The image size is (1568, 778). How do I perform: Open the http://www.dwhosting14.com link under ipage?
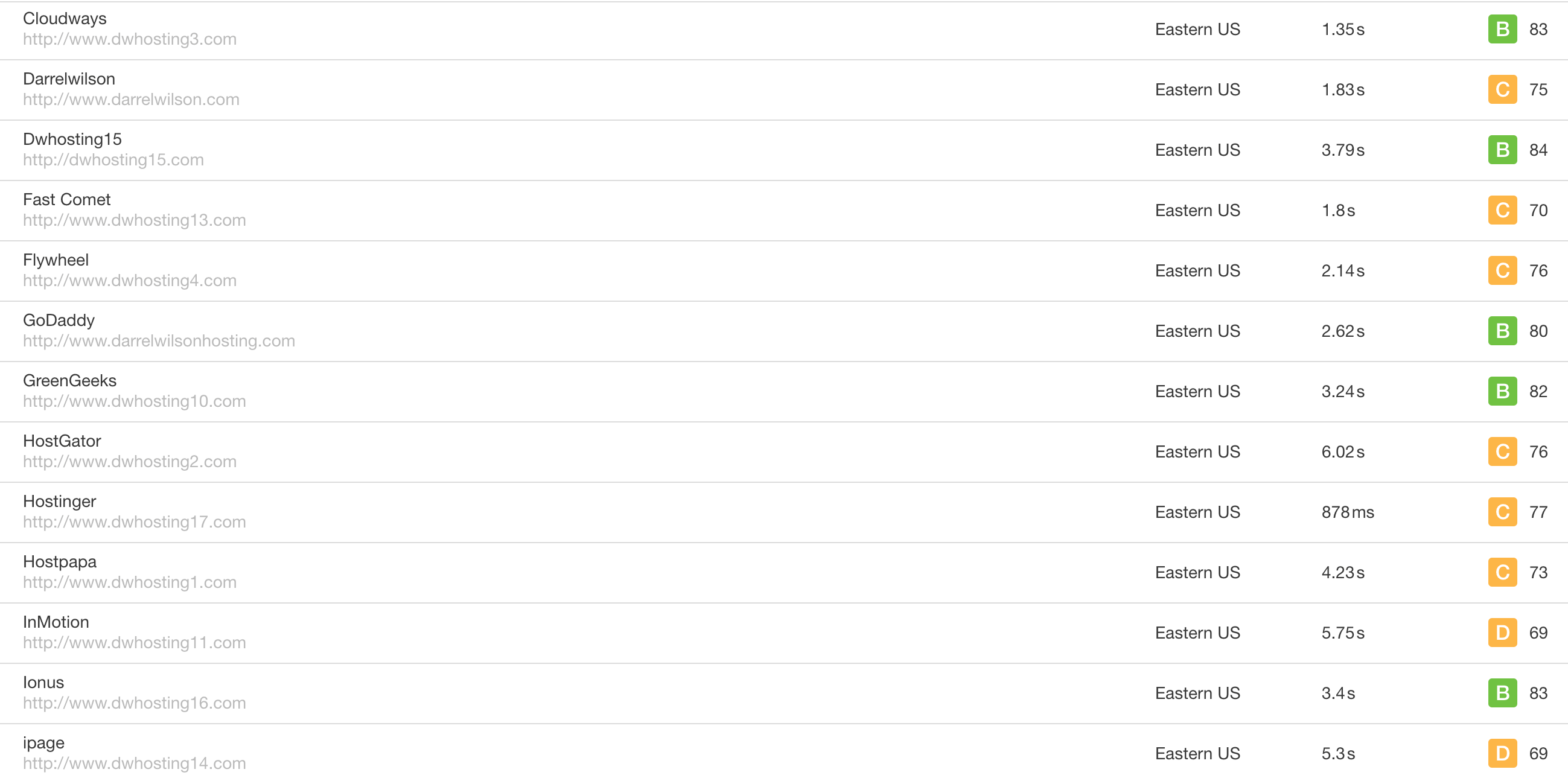pos(135,764)
